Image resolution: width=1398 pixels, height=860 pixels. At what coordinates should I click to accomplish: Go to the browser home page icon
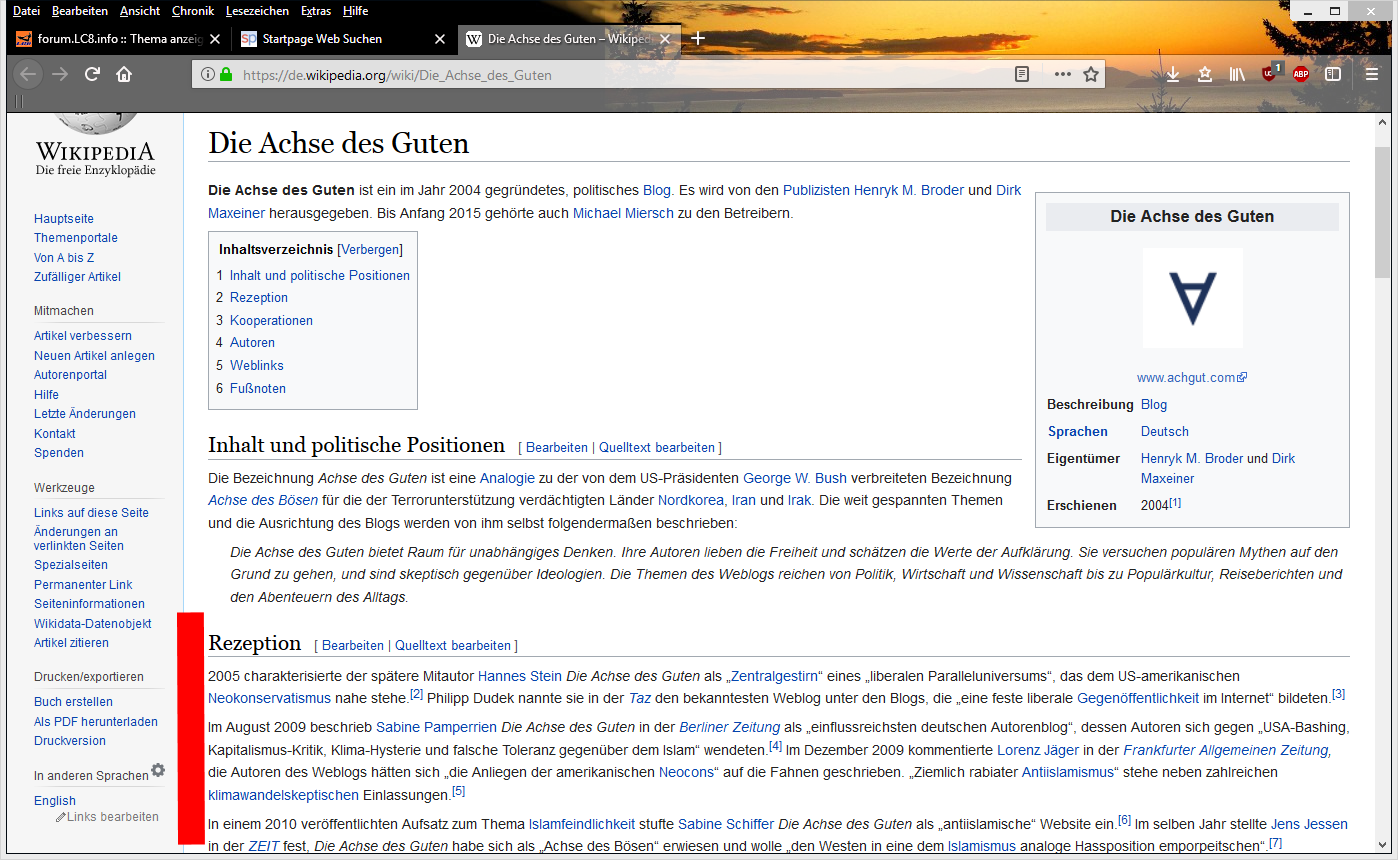pos(124,74)
